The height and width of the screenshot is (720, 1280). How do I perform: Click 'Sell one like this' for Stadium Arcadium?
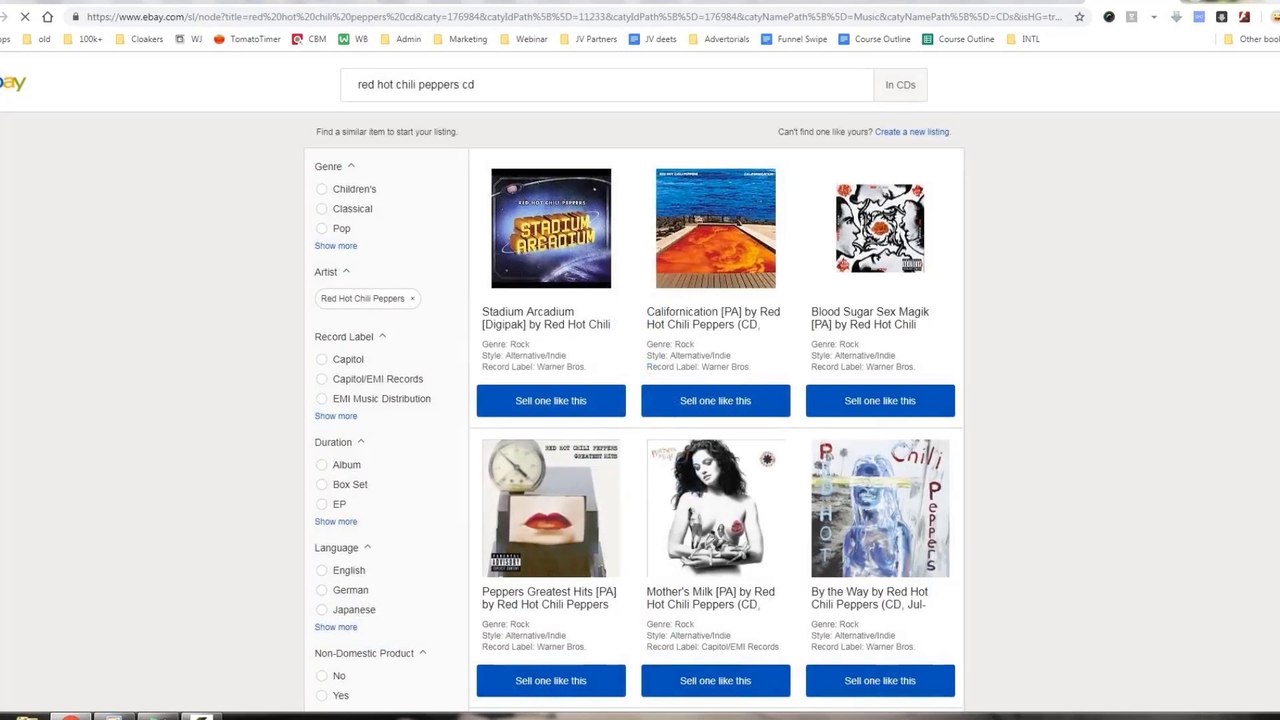click(x=551, y=401)
